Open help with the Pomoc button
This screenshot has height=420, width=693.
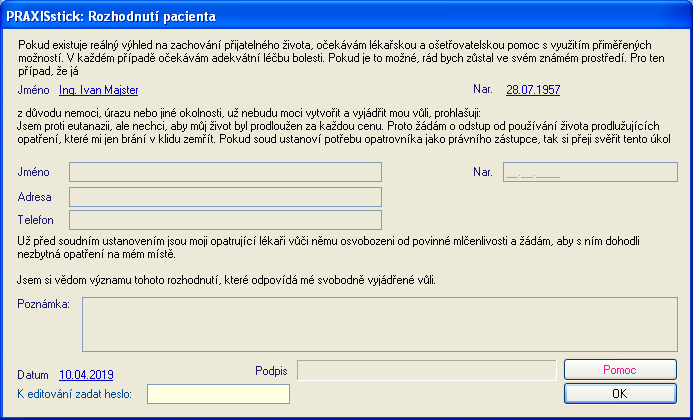[x=619, y=370]
